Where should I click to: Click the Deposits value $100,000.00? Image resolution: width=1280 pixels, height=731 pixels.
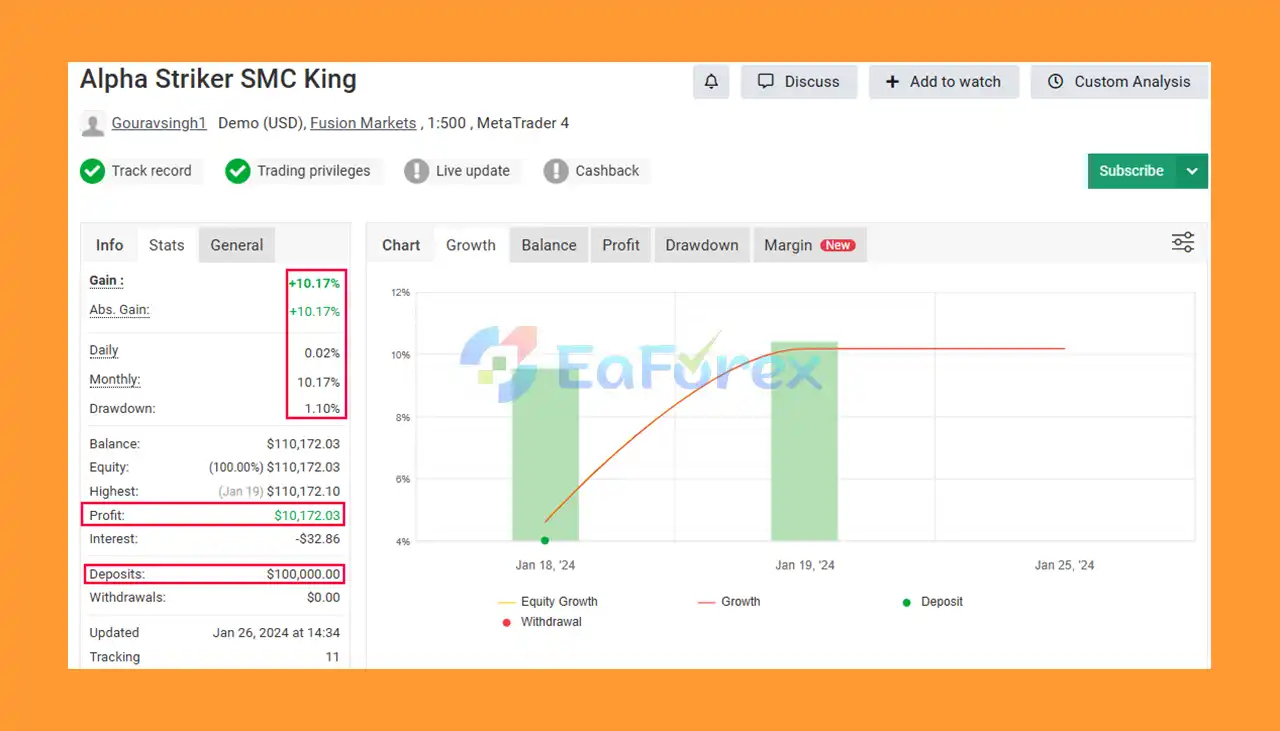coord(303,575)
